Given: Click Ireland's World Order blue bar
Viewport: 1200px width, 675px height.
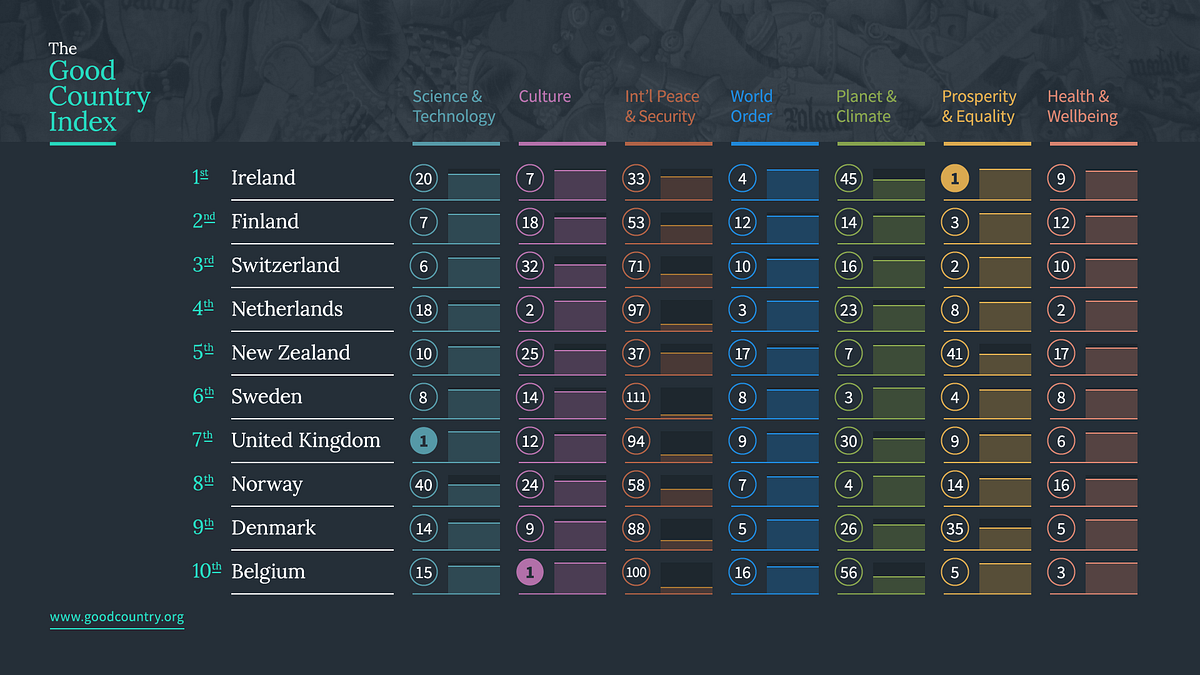Looking at the screenshot, I should click(x=792, y=185).
